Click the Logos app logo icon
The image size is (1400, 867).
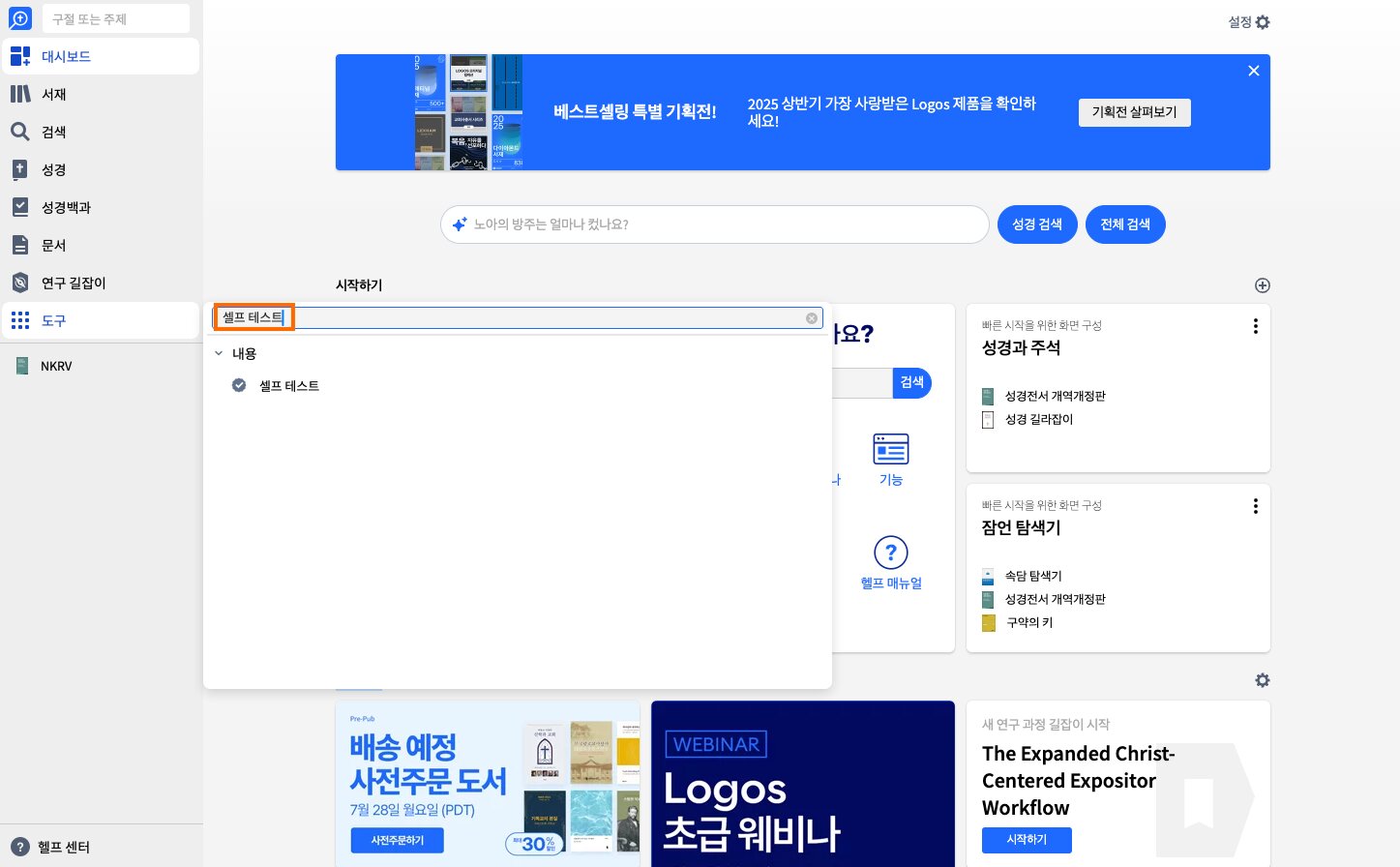click(x=20, y=18)
